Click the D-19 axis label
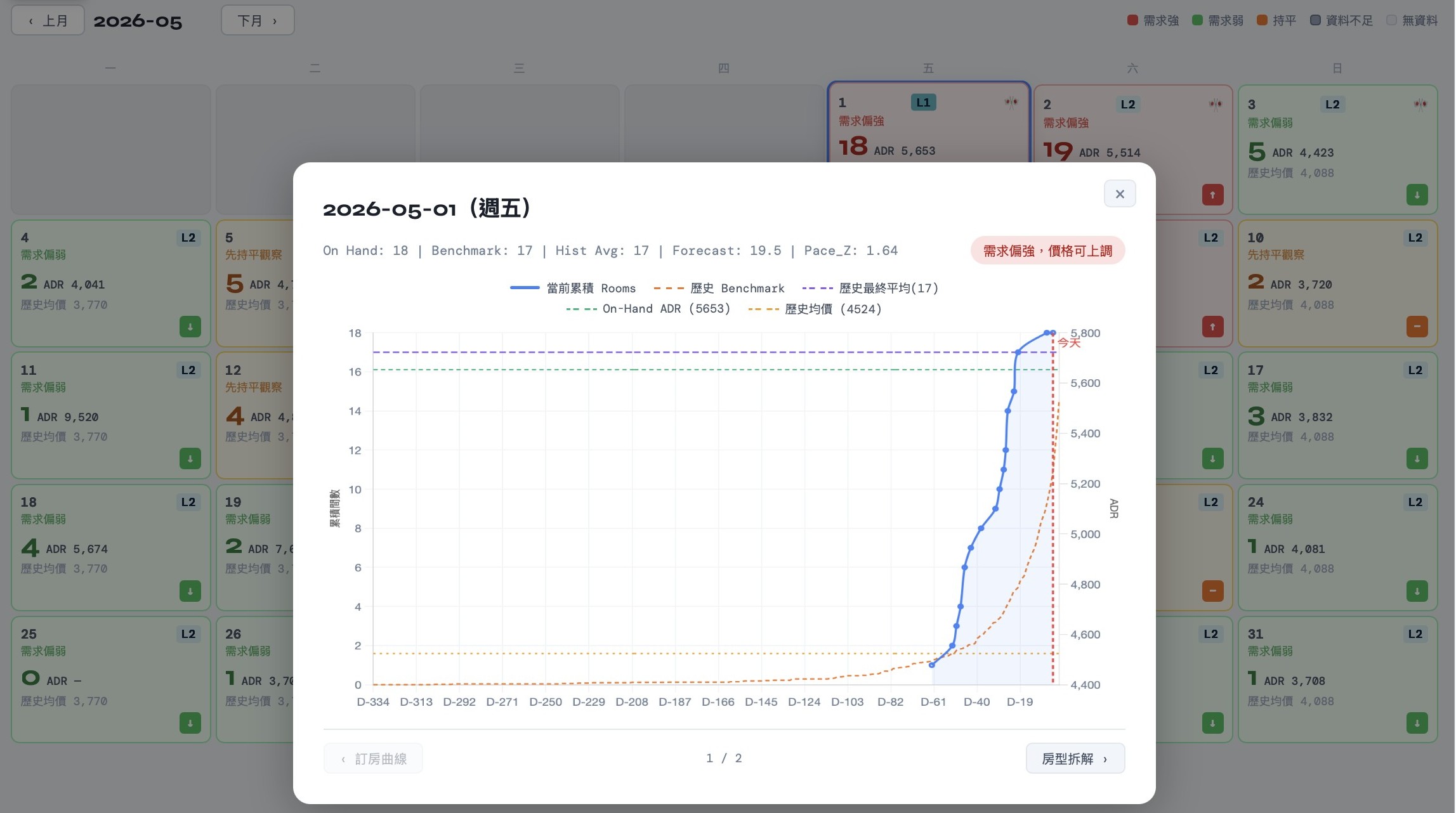The image size is (1456, 813). click(x=1020, y=702)
